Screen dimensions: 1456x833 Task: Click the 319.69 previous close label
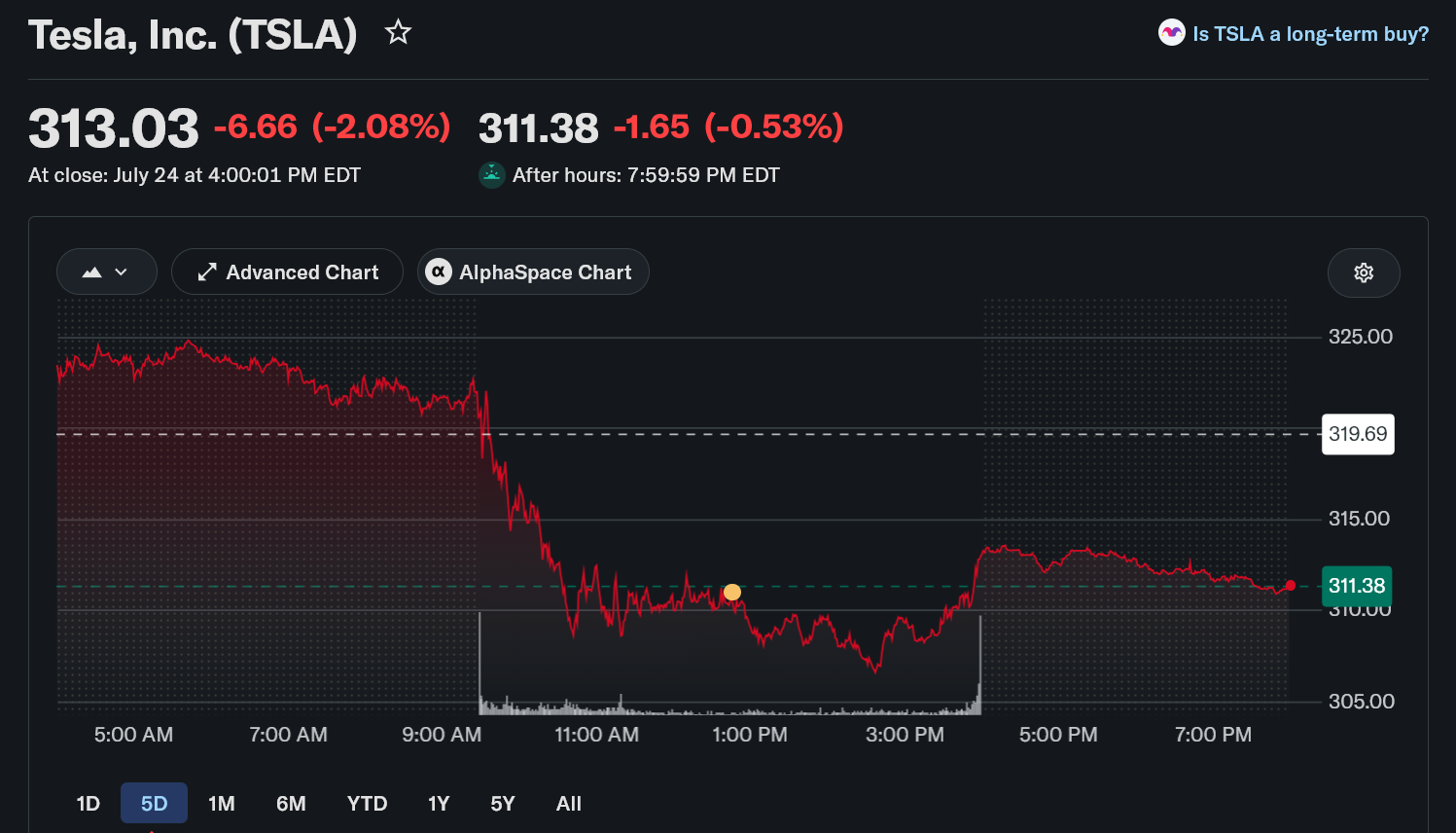point(1358,434)
